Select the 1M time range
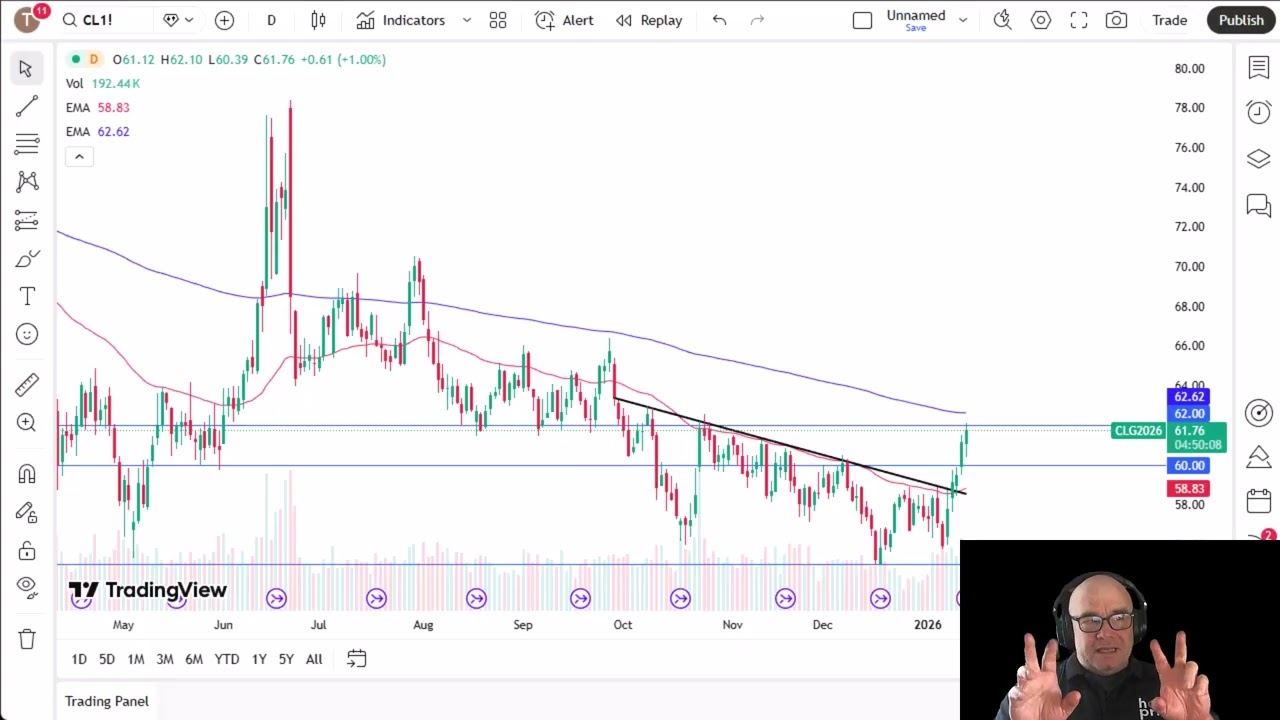 [x=136, y=659]
